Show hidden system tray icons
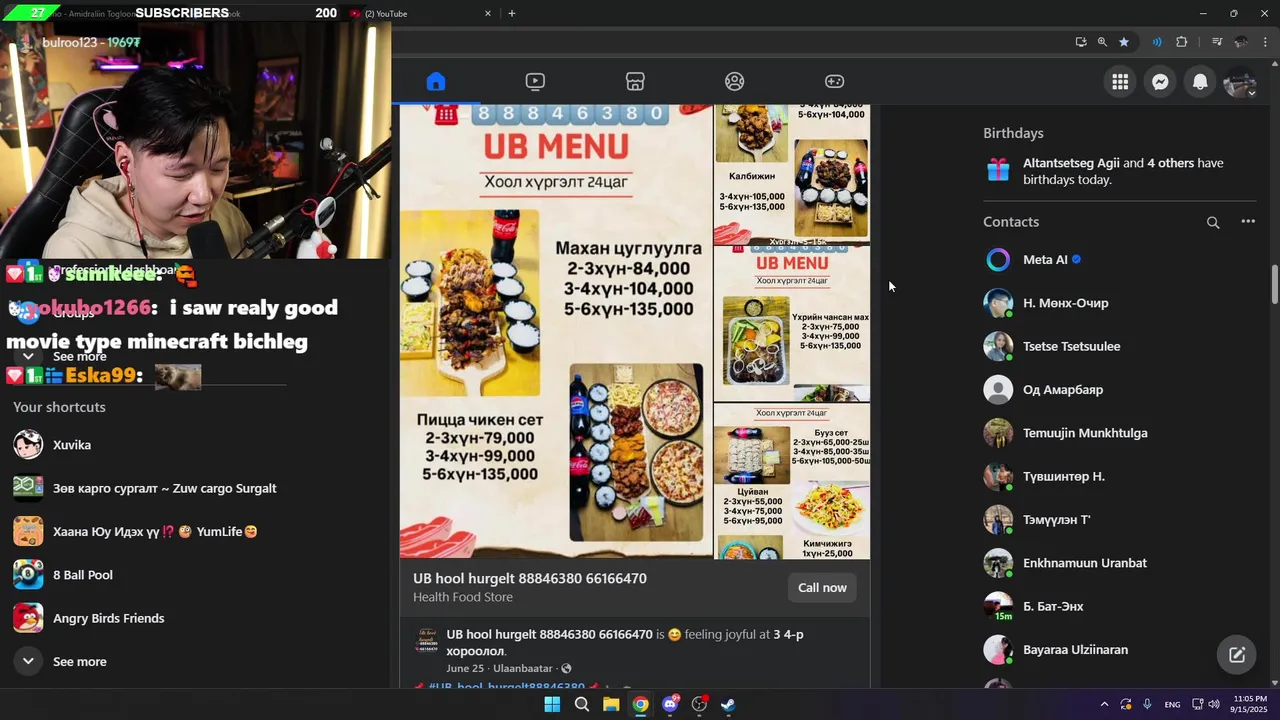The height and width of the screenshot is (720, 1280). pyautogui.click(x=1104, y=704)
